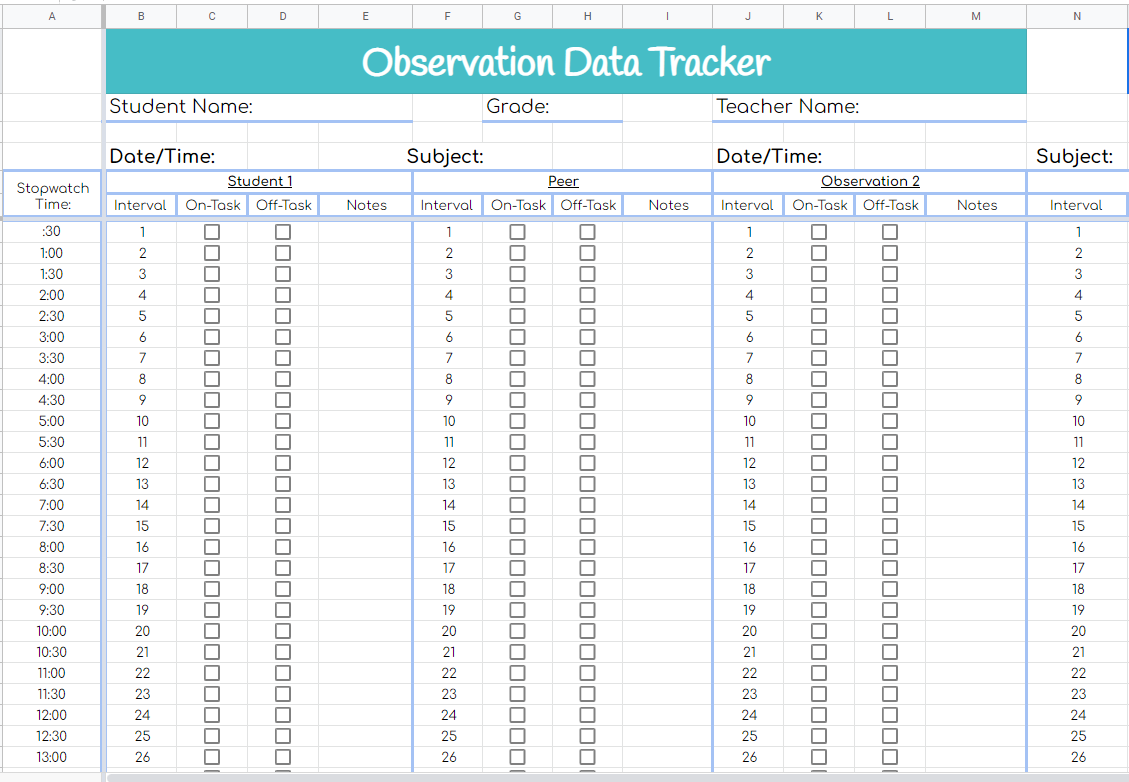Click the Teacher Name field
Viewport: 1129px width, 782px height.
(x=869, y=107)
